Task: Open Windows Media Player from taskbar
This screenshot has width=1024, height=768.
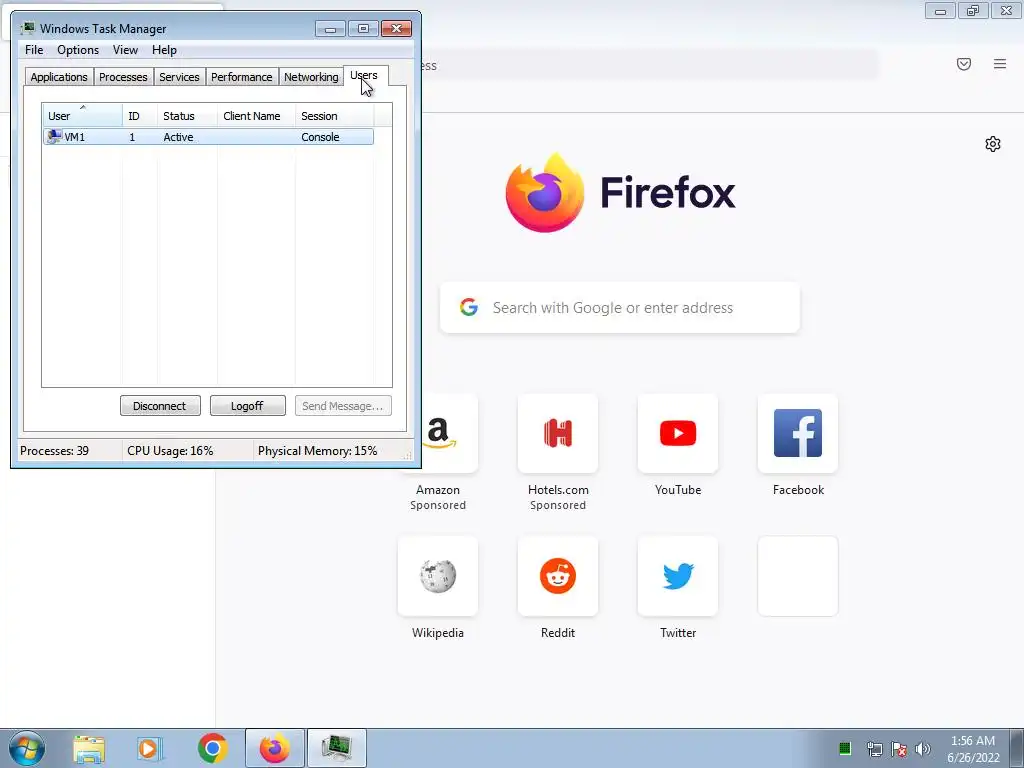Action: point(150,748)
